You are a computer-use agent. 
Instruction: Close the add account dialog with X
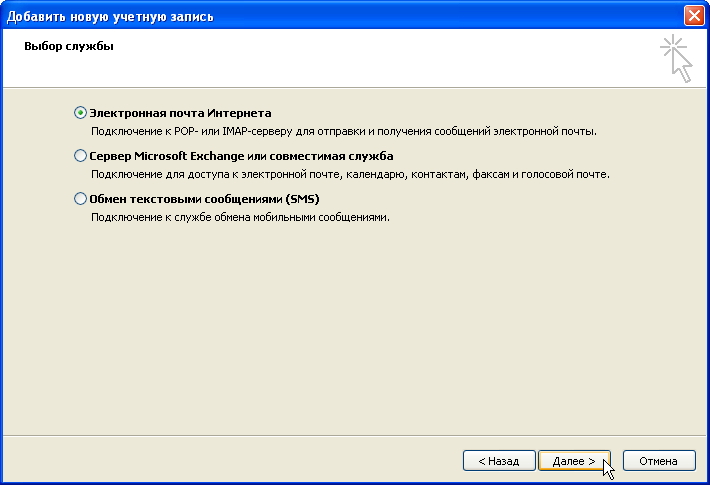coord(694,16)
